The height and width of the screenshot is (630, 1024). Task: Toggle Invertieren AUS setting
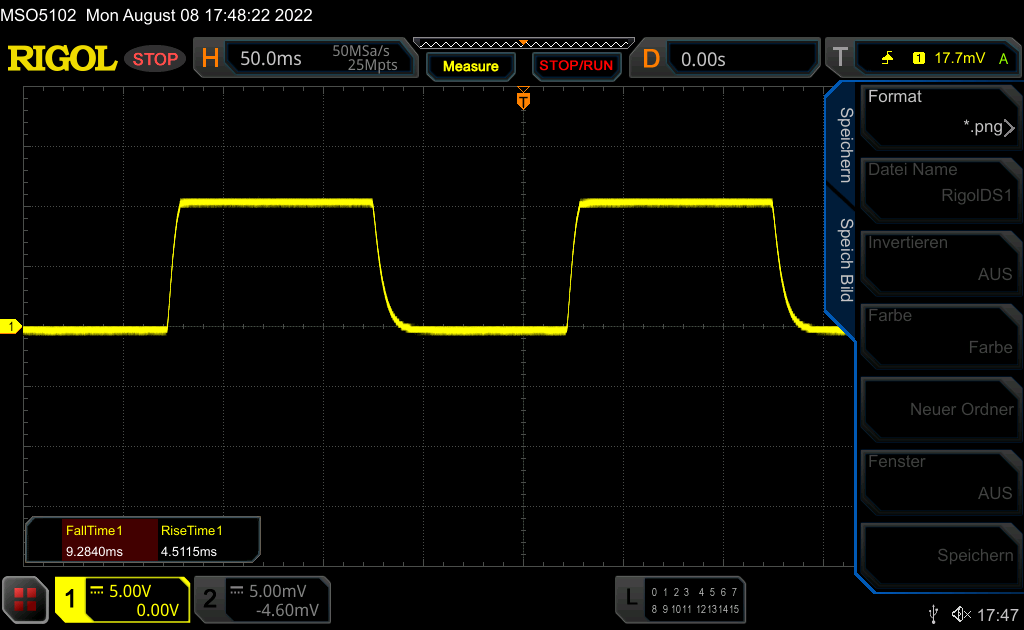pyautogui.click(x=939, y=258)
